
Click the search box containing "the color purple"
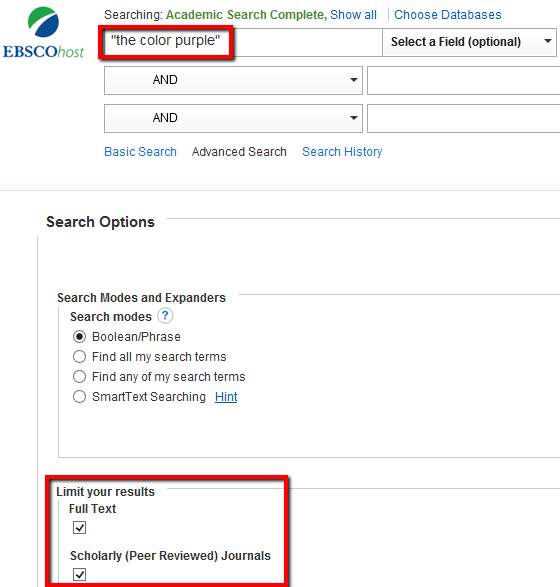pos(243,42)
